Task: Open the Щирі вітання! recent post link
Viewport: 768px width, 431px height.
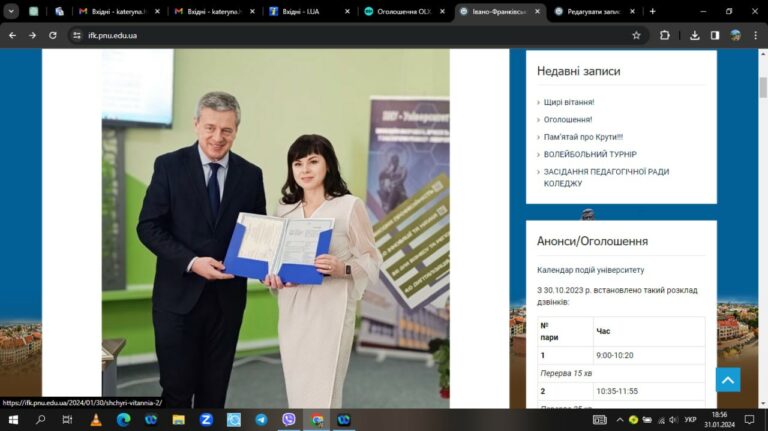Action: point(569,102)
